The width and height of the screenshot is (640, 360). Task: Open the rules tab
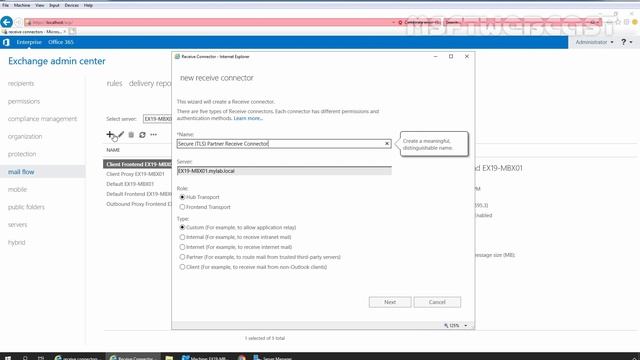click(114, 83)
